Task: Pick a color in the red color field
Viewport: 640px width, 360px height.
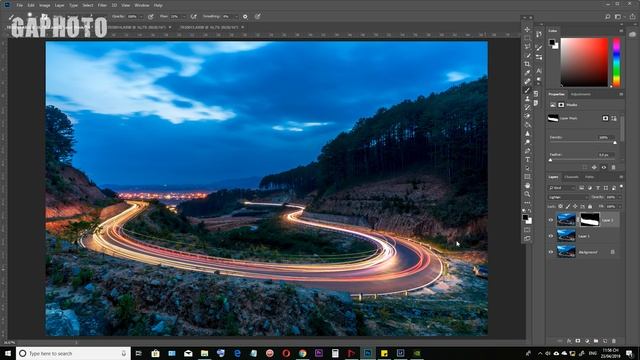Action: (584, 62)
